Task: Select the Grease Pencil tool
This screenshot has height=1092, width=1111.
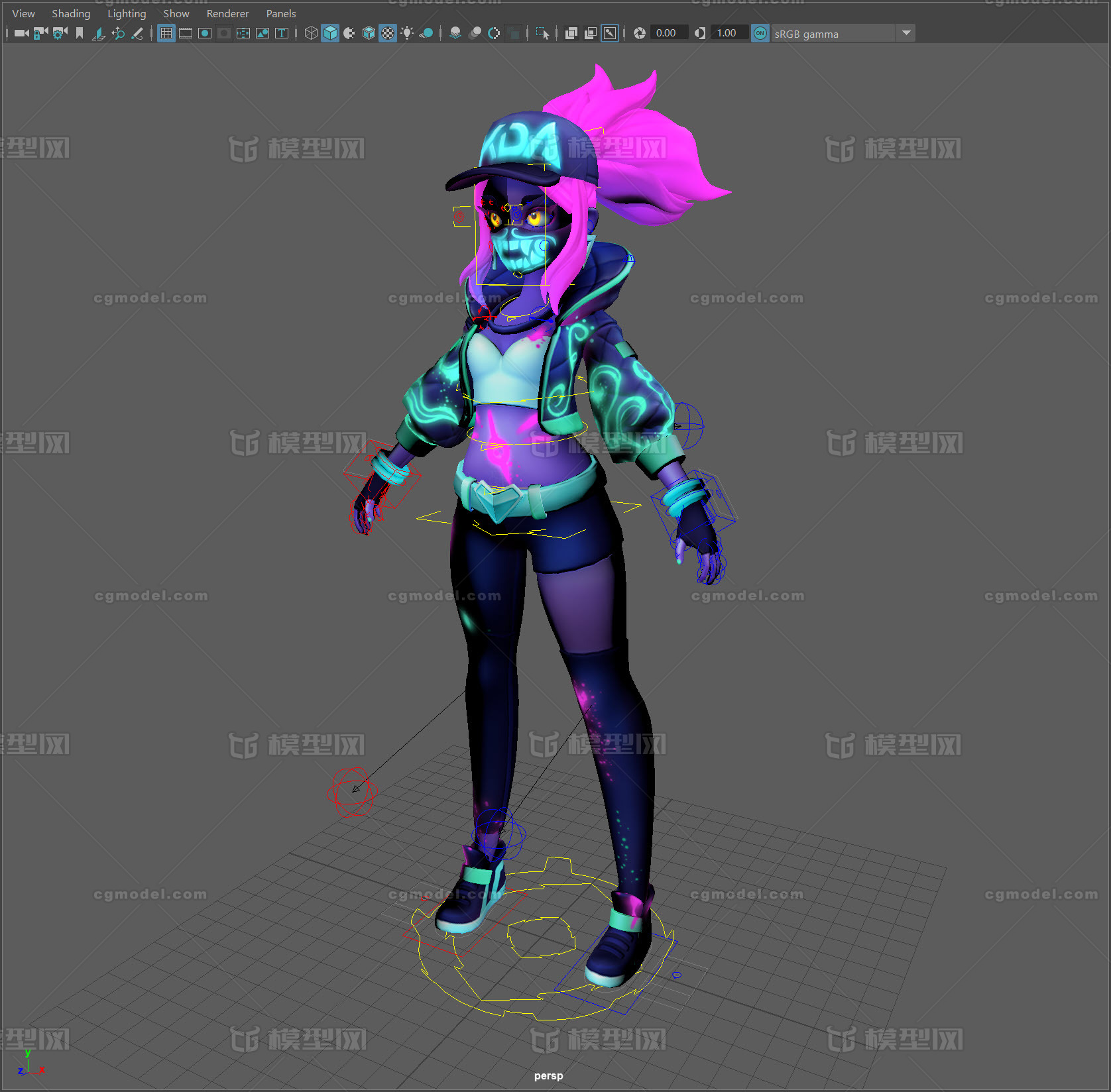Action: pos(137,33)
